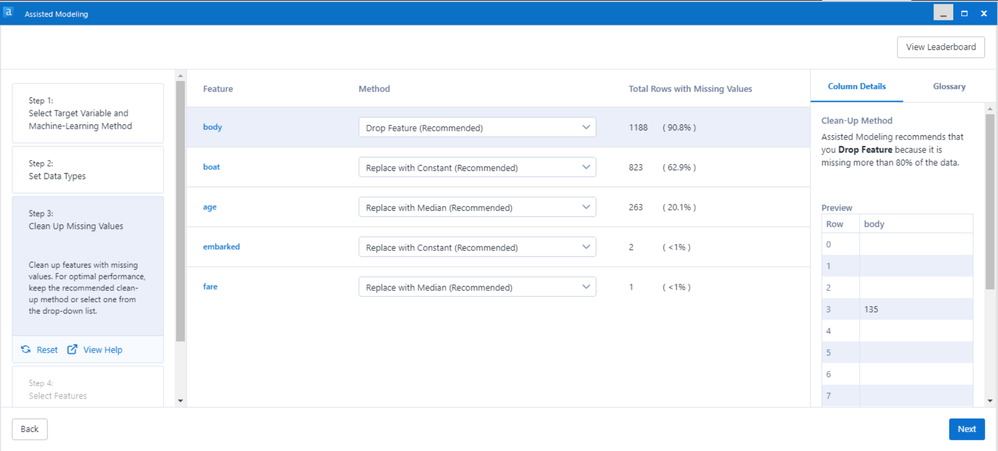
Task: Select the embarked feature link
Action: pos(221,247)
